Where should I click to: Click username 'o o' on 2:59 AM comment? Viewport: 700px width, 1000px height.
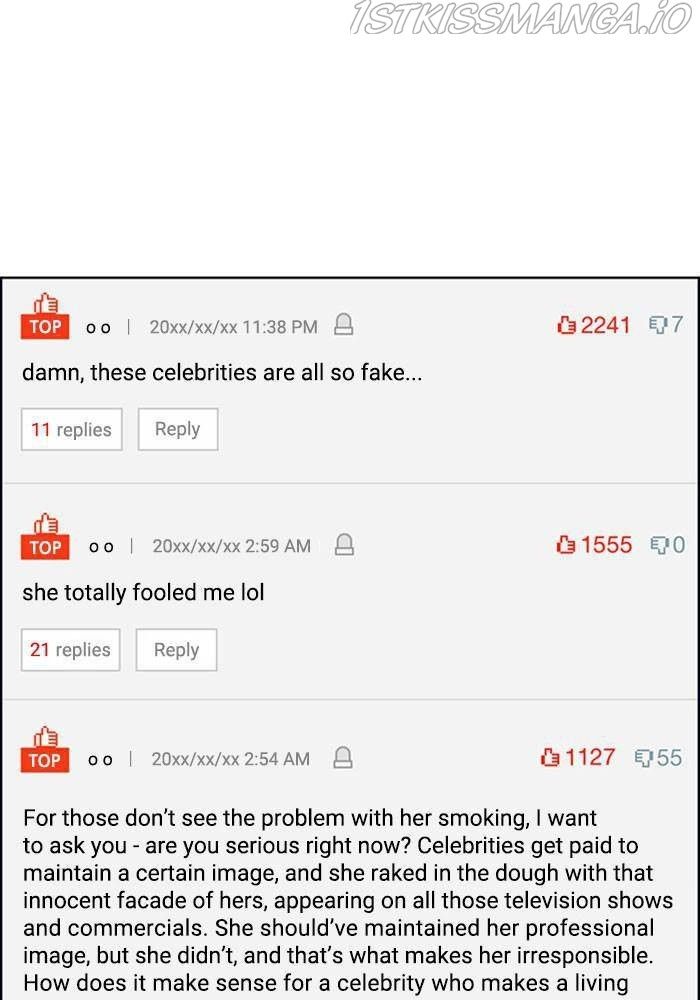tap(100, 547)
